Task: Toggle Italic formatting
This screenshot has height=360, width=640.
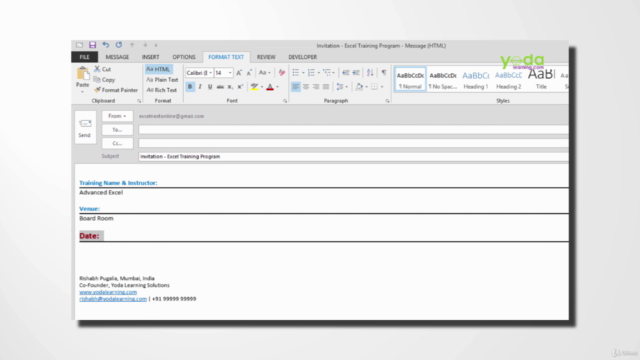Action: [x=200, y=87]
